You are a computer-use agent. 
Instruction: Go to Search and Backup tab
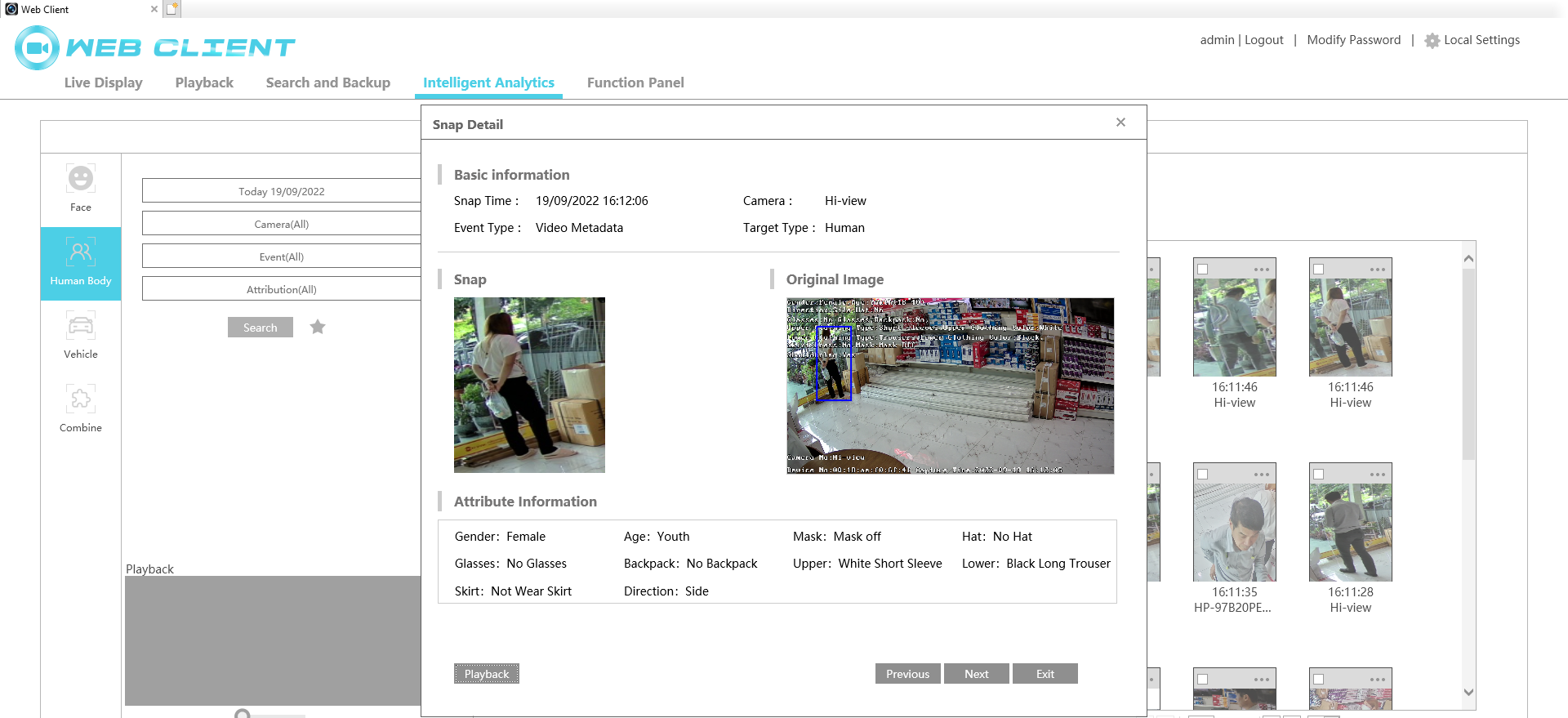327,83
